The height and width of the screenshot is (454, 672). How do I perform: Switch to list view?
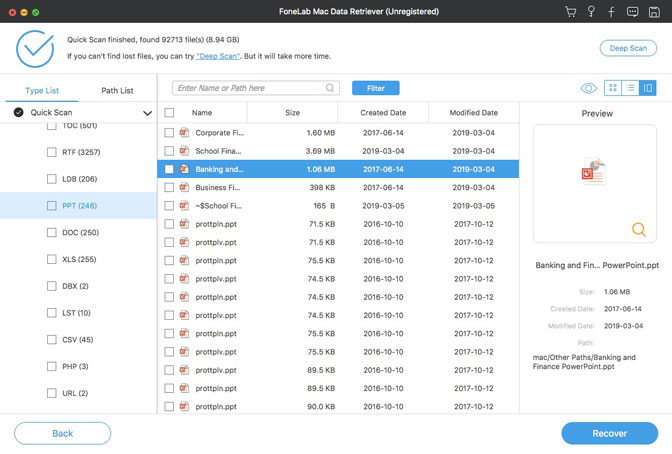click(x=630, y=88)
